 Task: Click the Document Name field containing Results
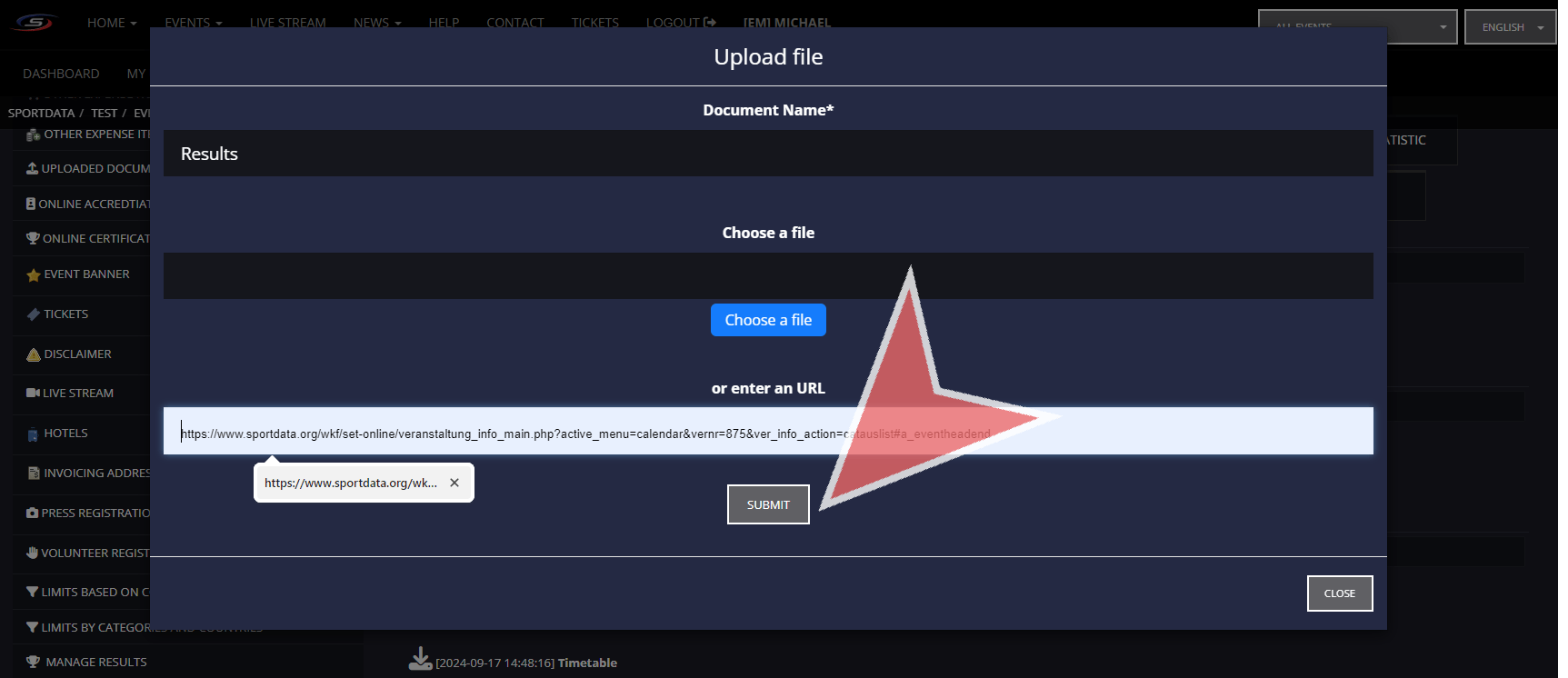(x=768, y=154)
